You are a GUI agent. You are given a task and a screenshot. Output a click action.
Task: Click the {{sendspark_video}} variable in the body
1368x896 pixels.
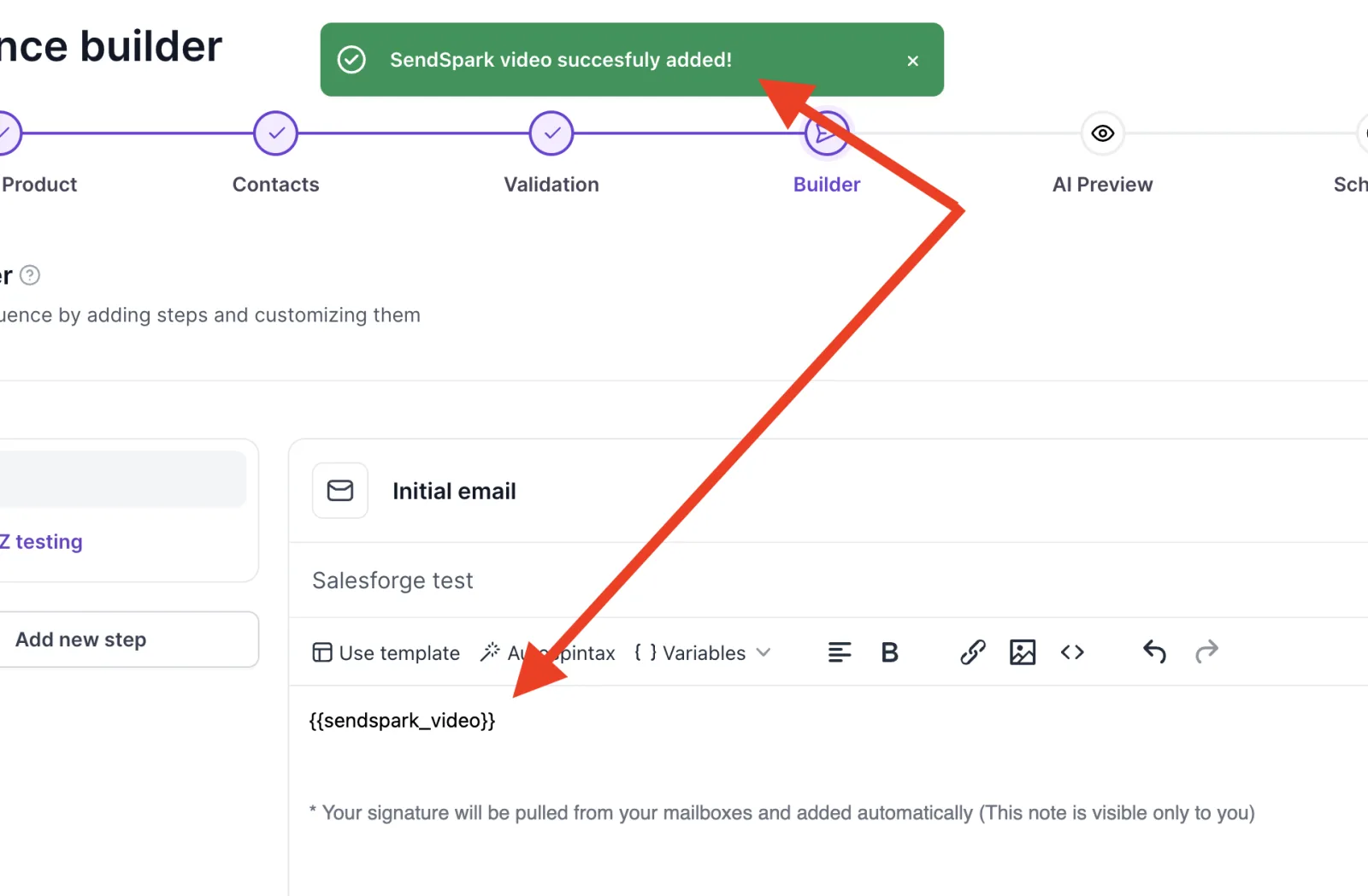point(402,721)
